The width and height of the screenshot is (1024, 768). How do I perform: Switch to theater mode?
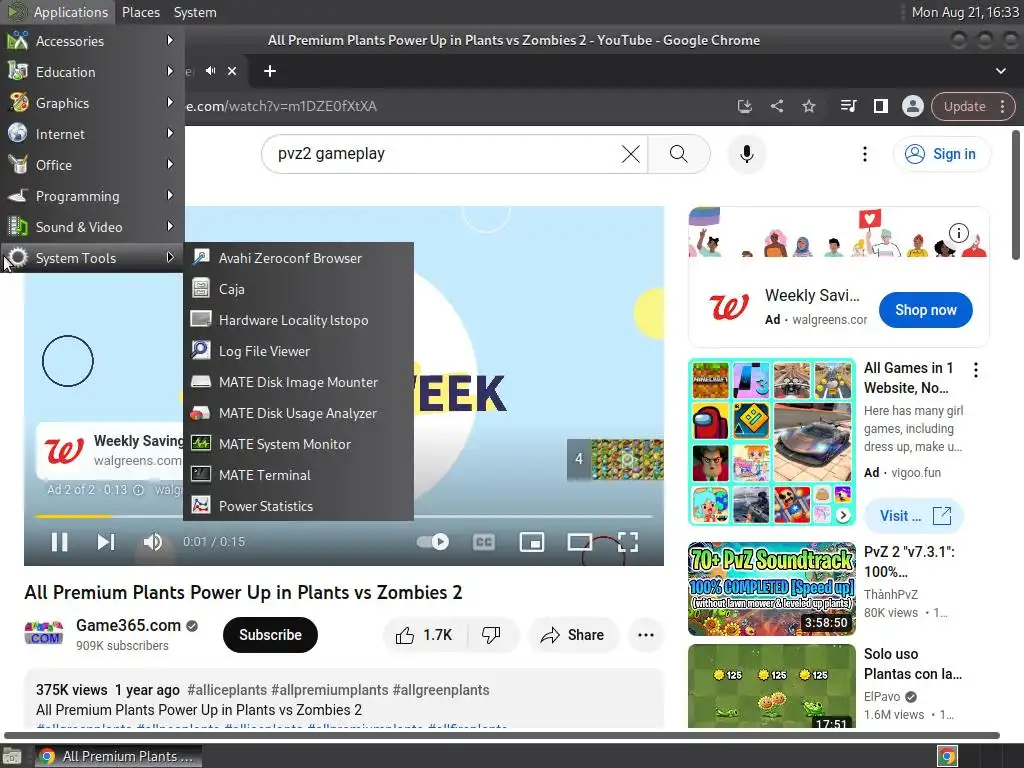579,542
